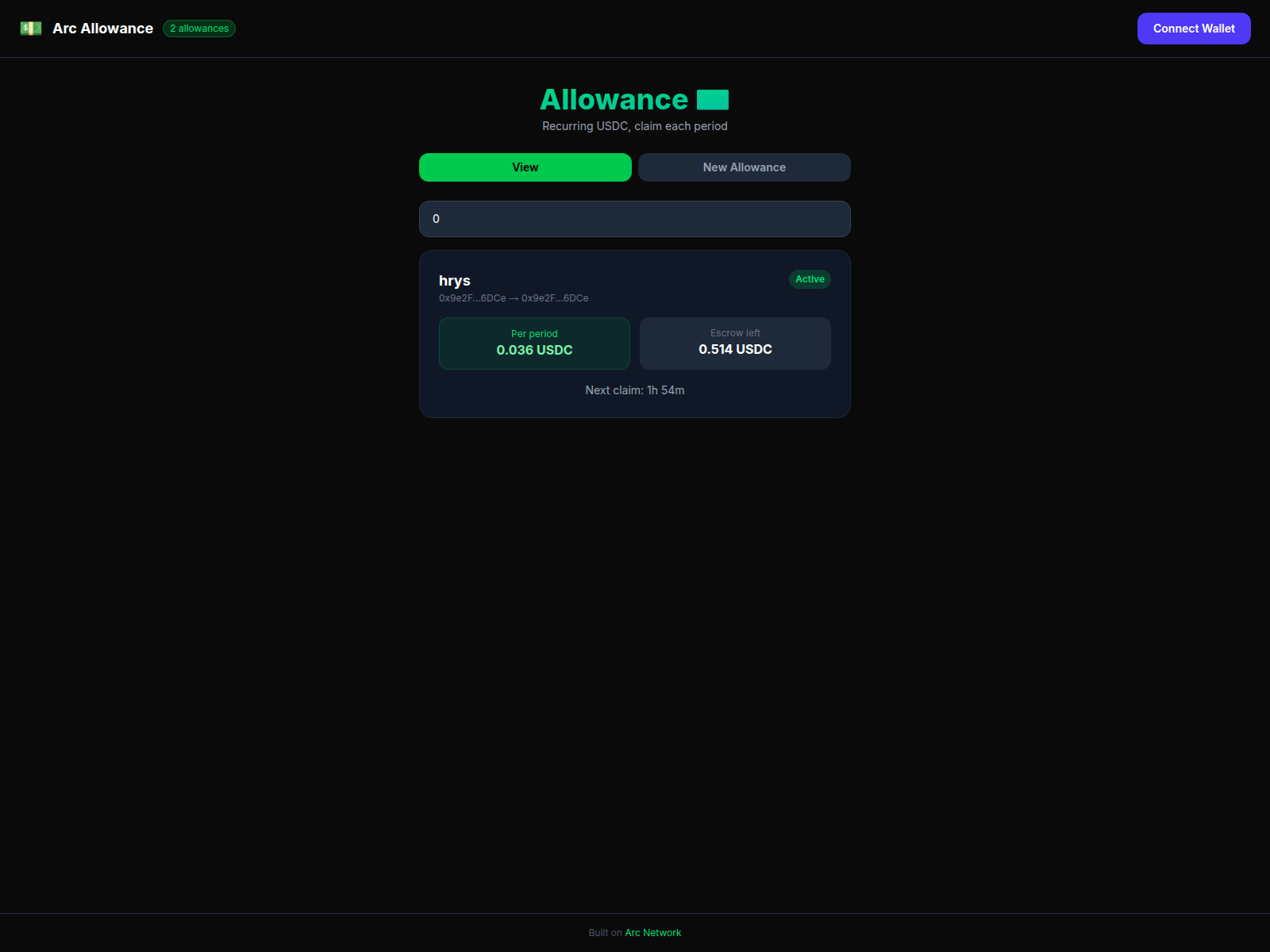Viewport: 1270px width, 952px height.
Task: Select the hrys allowance name
Action: [x=455, y=281]
